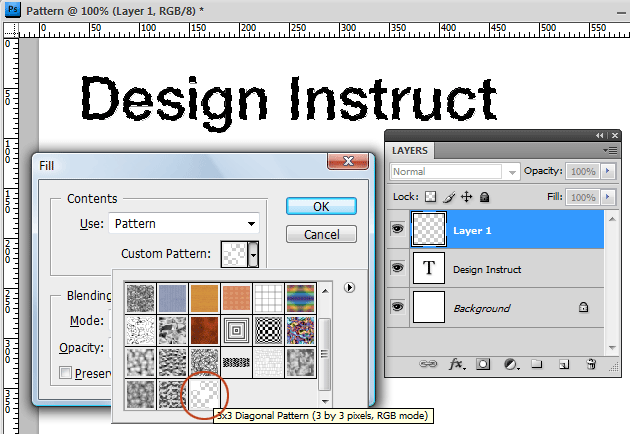Choose the concentric squares pattern swatch
The image size is (630, 434).
tap(236, 330)
